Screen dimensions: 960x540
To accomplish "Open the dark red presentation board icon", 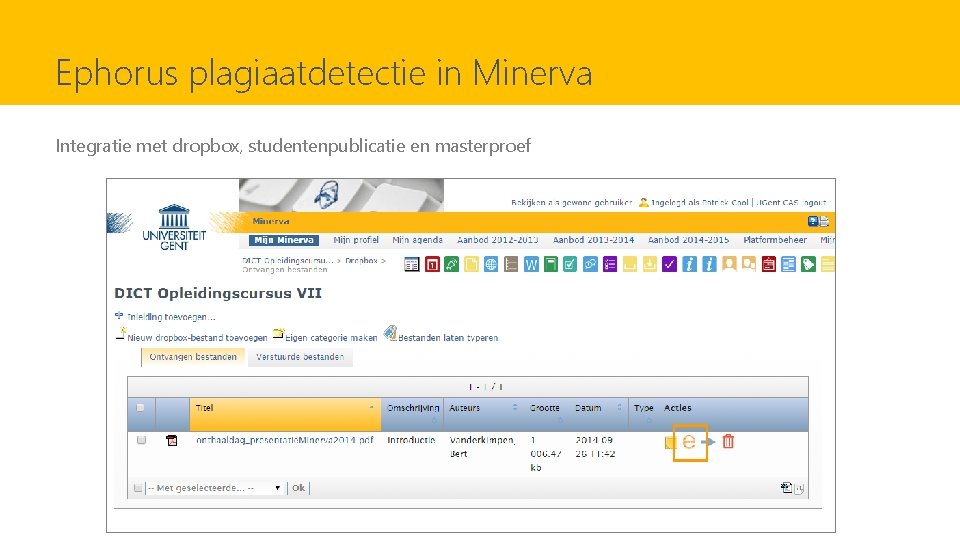I will (769, 264).
